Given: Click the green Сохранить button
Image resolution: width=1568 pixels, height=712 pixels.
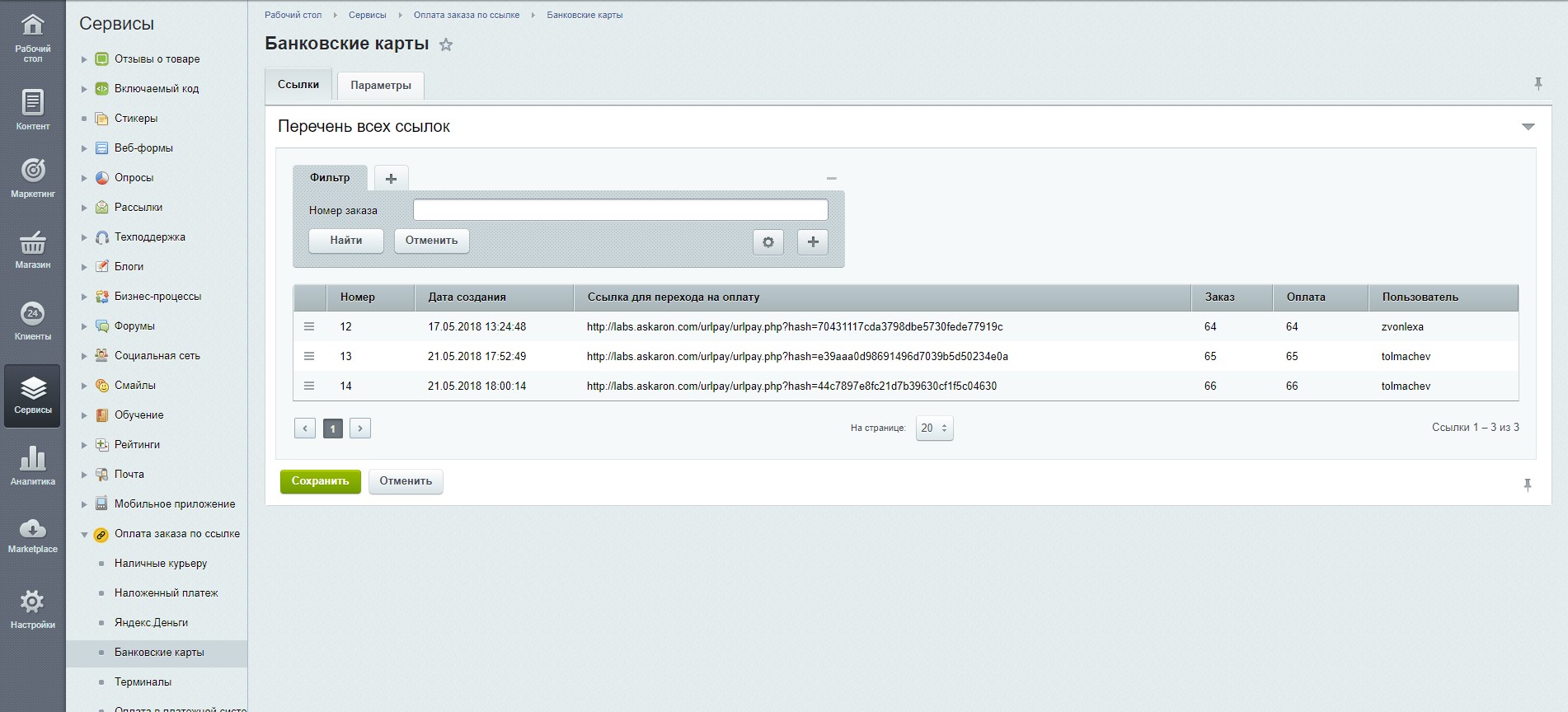Looking at the screenshot, I should [x=321, y=481].
